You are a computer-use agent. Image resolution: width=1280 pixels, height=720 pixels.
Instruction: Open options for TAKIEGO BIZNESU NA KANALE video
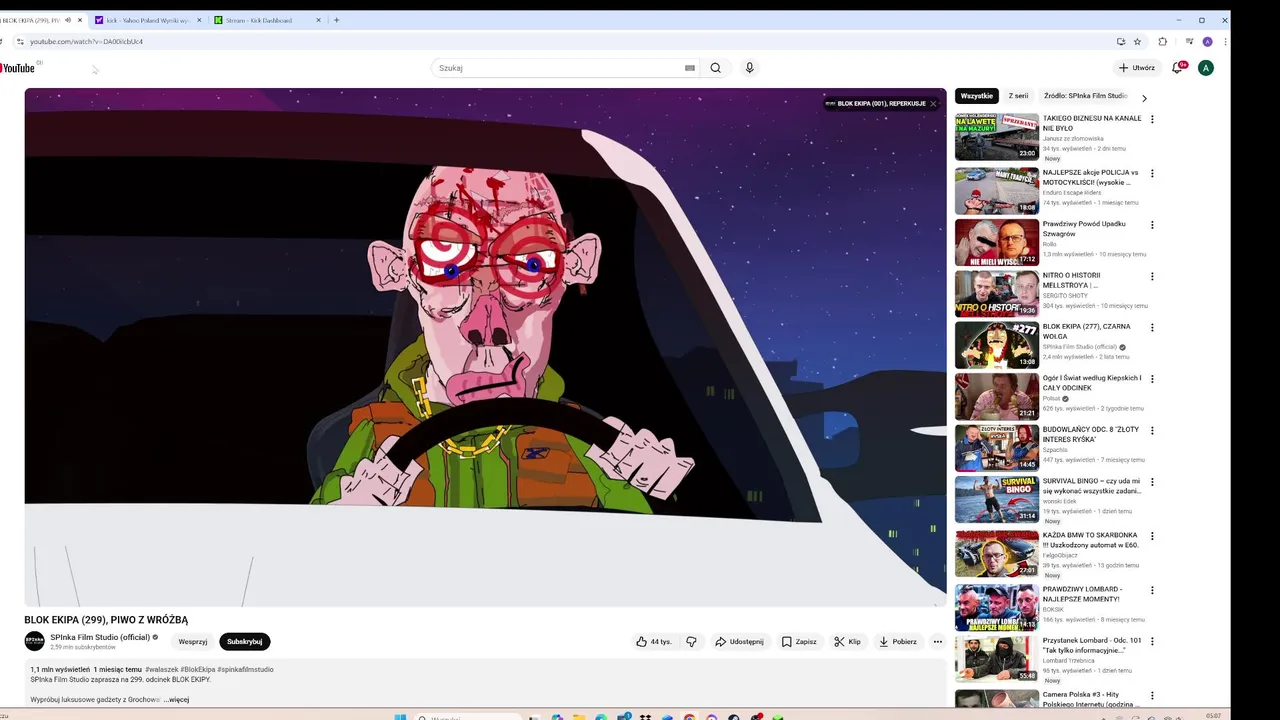pos(1152,119)
